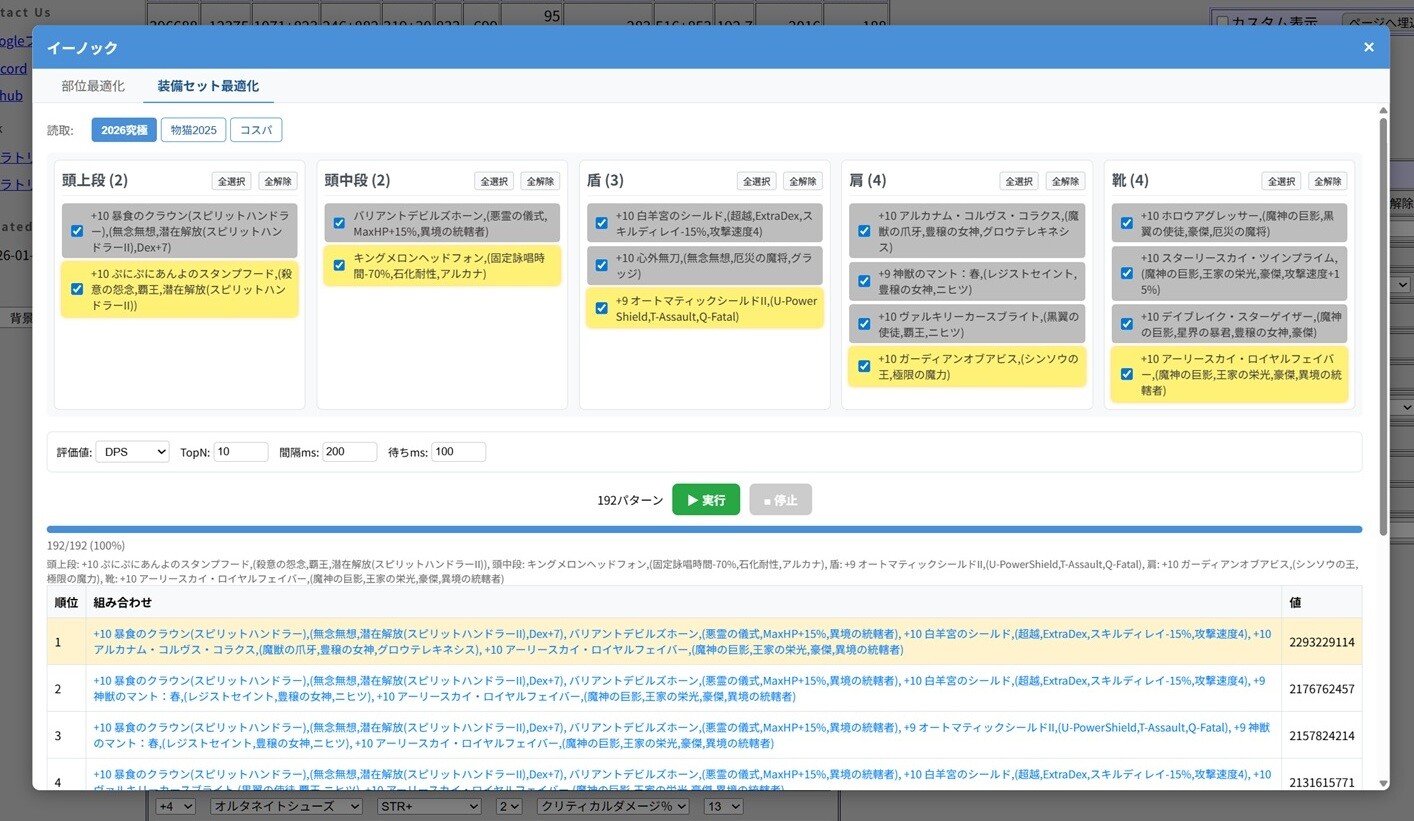
Task: Load the 物猫2025 preset
Action: coord(193,130)
